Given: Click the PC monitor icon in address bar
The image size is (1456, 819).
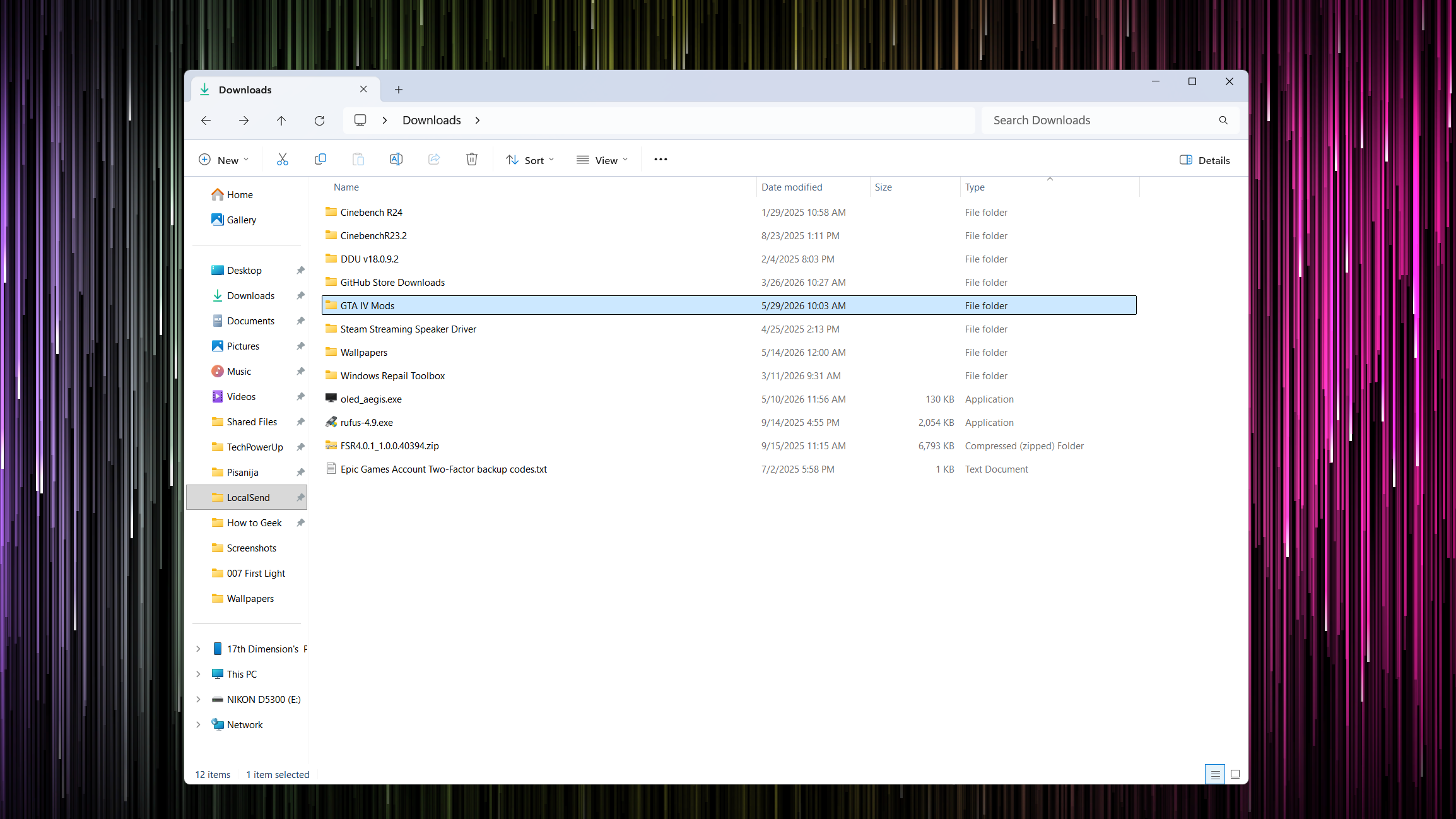Looking at the screenshot, I should coord(360,121).
